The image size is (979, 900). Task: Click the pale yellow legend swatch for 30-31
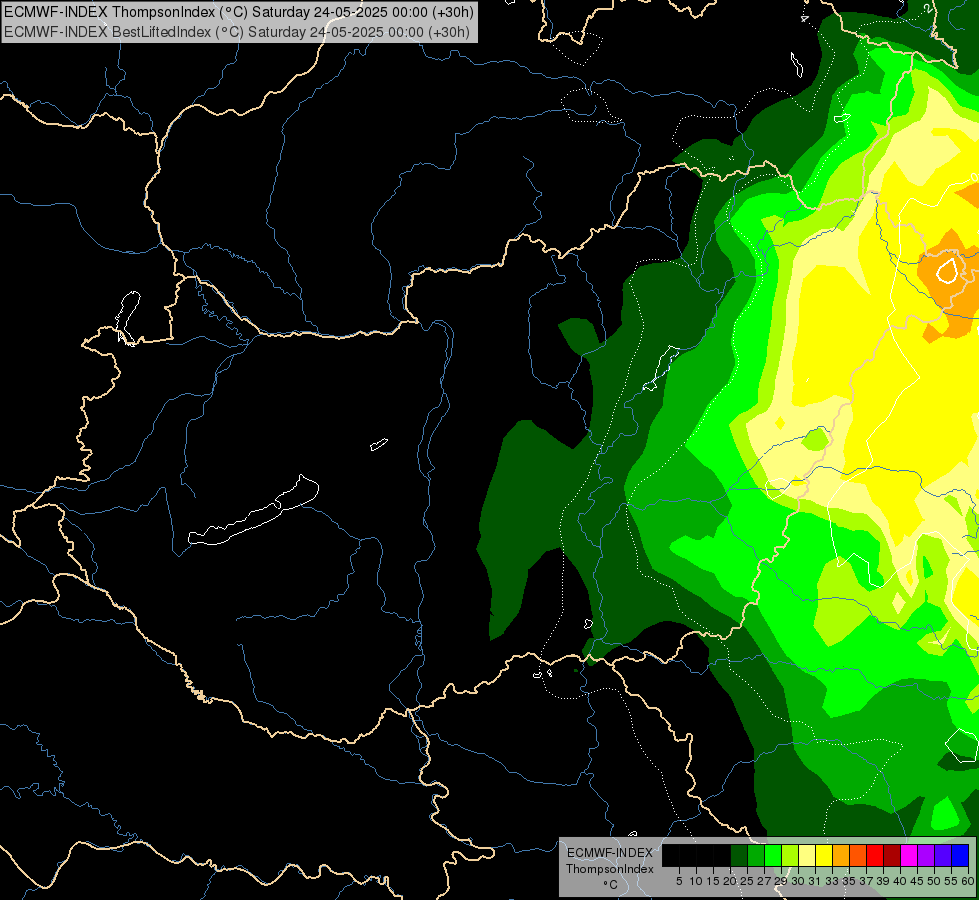point(807,855)
